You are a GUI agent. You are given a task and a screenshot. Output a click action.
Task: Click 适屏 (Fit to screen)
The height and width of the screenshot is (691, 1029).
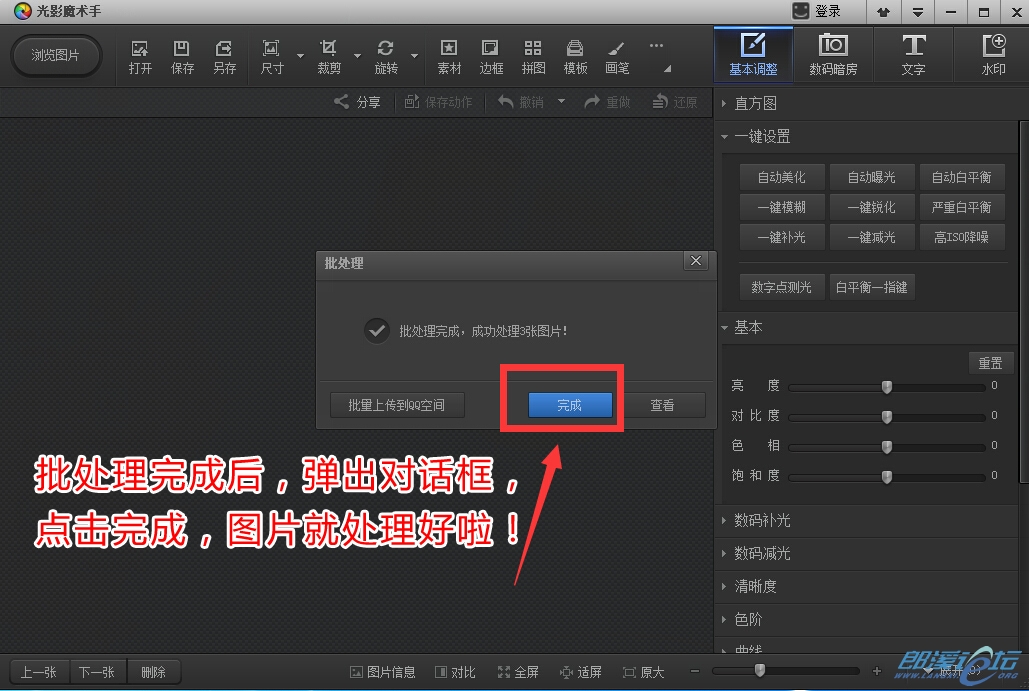coord(581,672)
